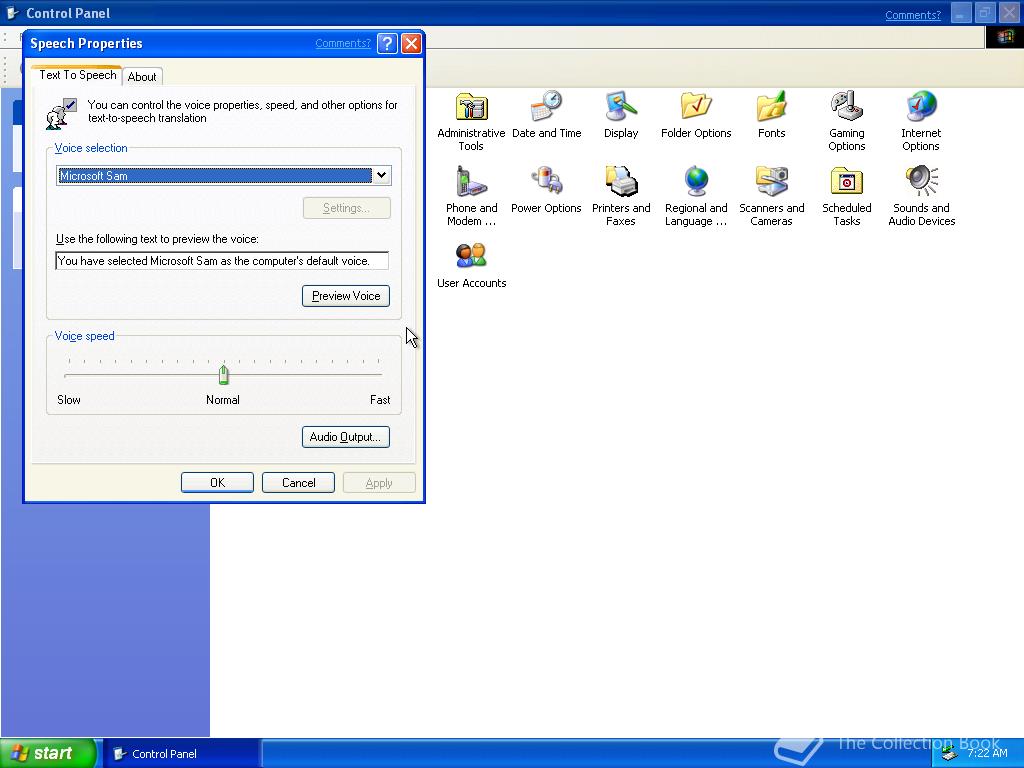This screenshot has height=768, width=1024.
Task: Click the Preview Voice button
Action: tap(345, 296)
